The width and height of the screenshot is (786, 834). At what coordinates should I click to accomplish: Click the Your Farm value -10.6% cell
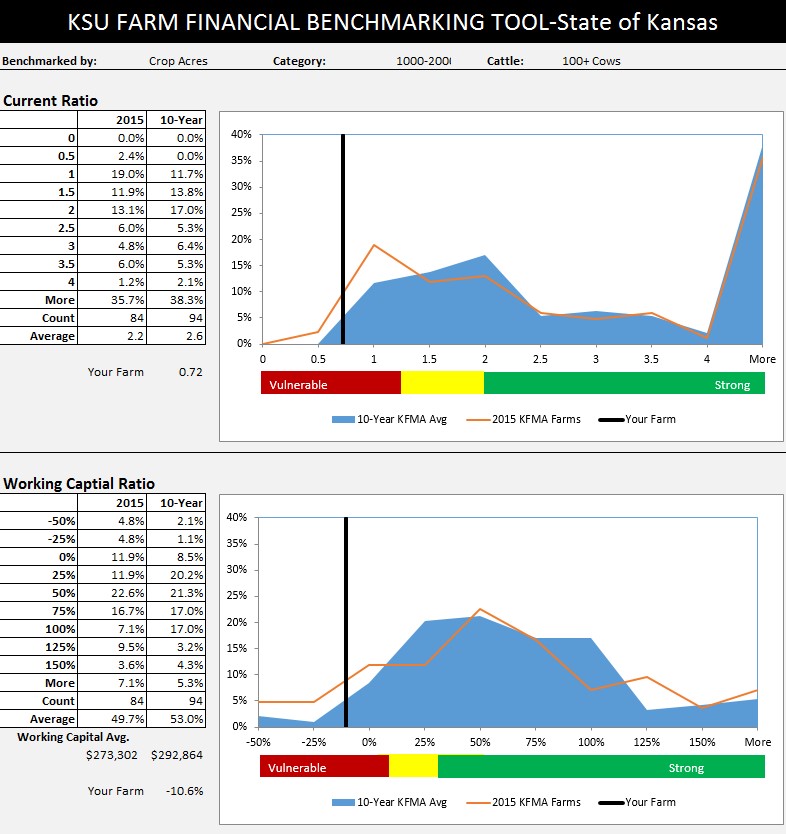[x=185, y=791]
